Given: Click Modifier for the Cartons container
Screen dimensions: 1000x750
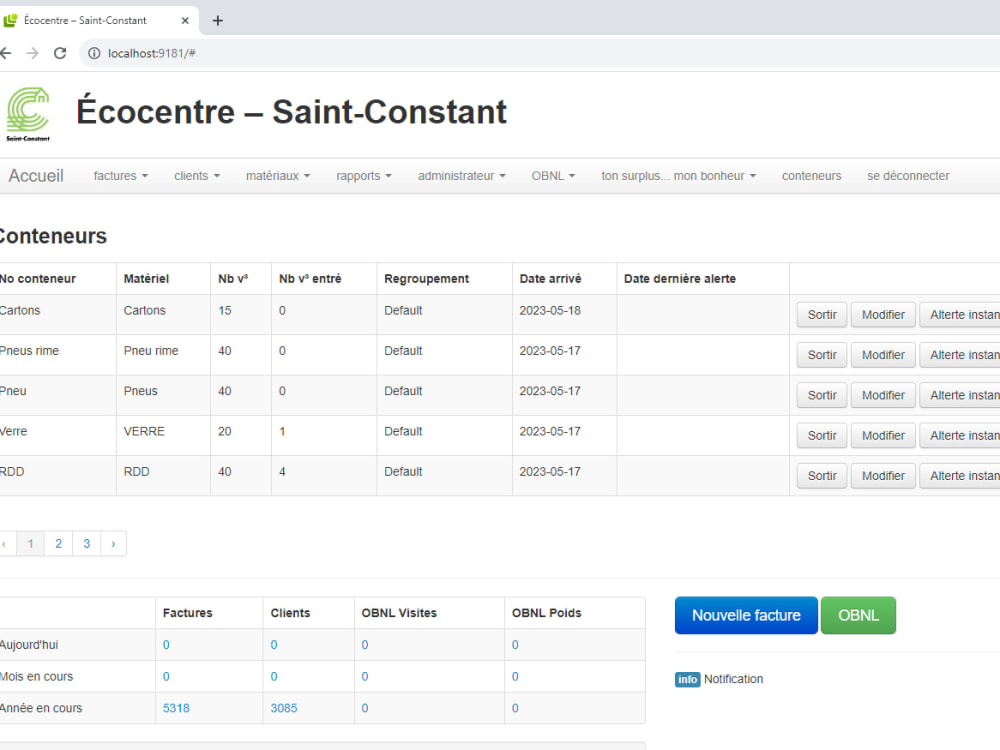Looking at the screenshot, I should [883, 314].
